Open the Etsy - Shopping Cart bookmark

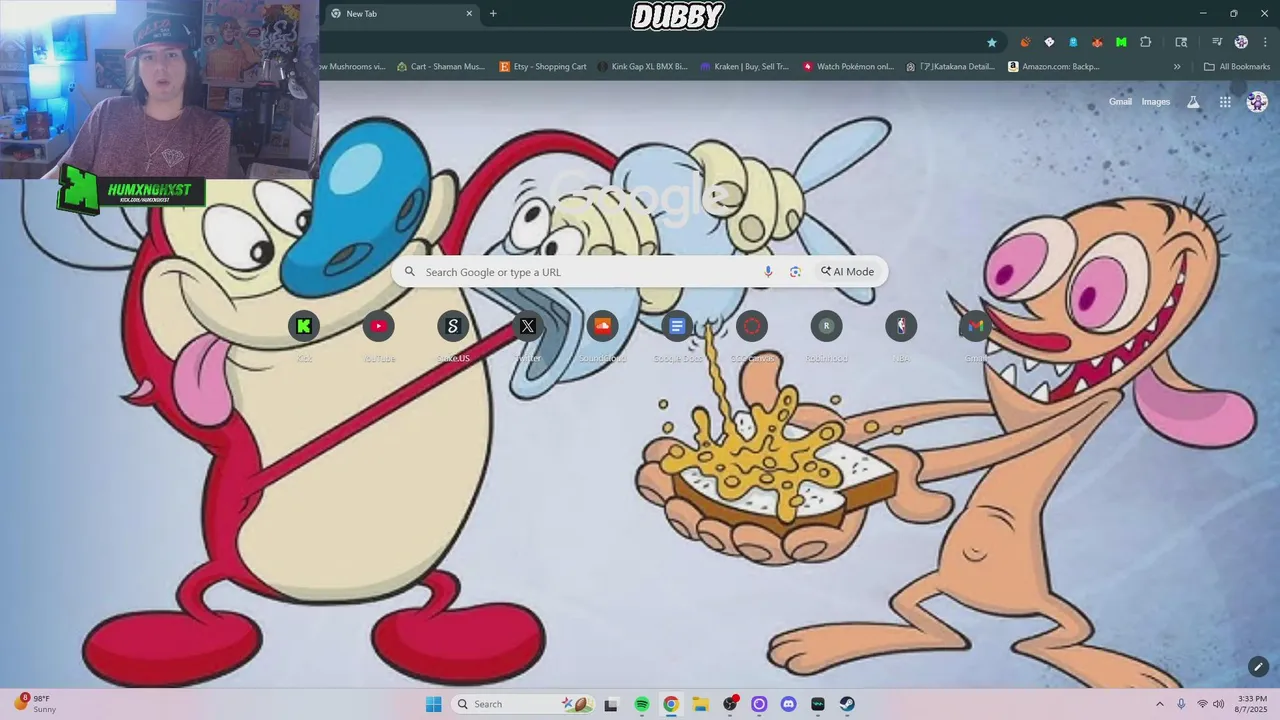click(543, 67)
